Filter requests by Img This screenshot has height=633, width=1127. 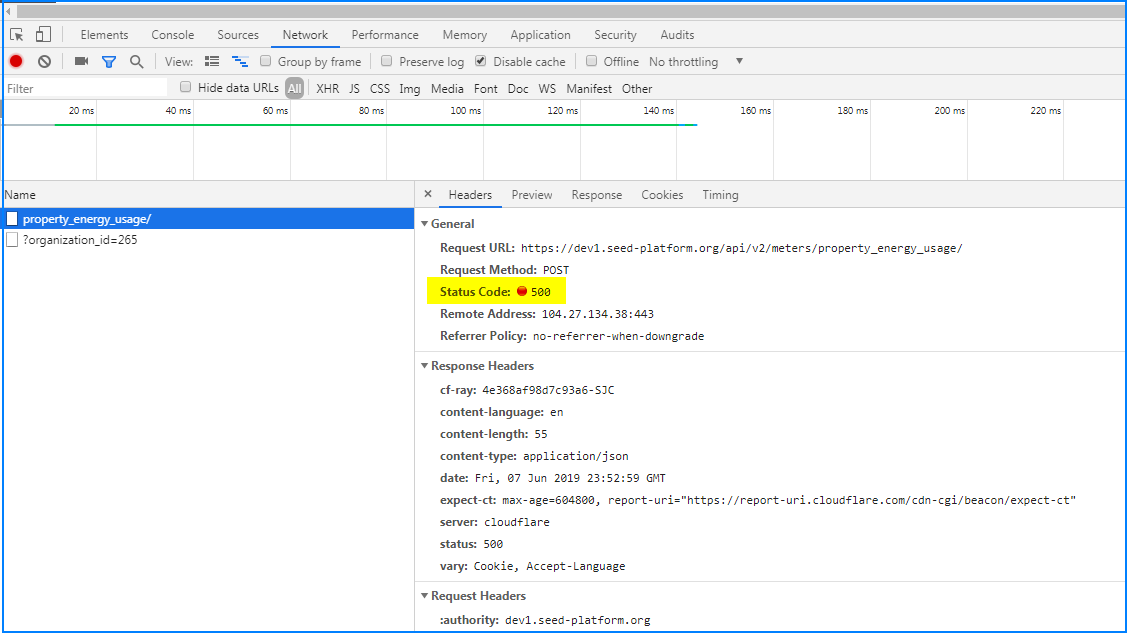pyautogui.click(x=410, y=88)
